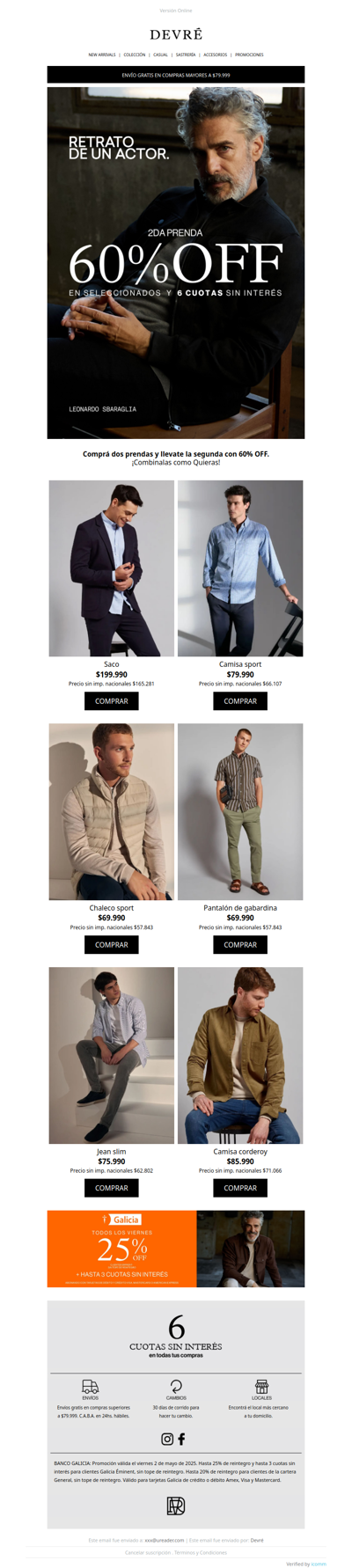
Task: Open the Instagram icon in footer
Action: pos(167,1439)
